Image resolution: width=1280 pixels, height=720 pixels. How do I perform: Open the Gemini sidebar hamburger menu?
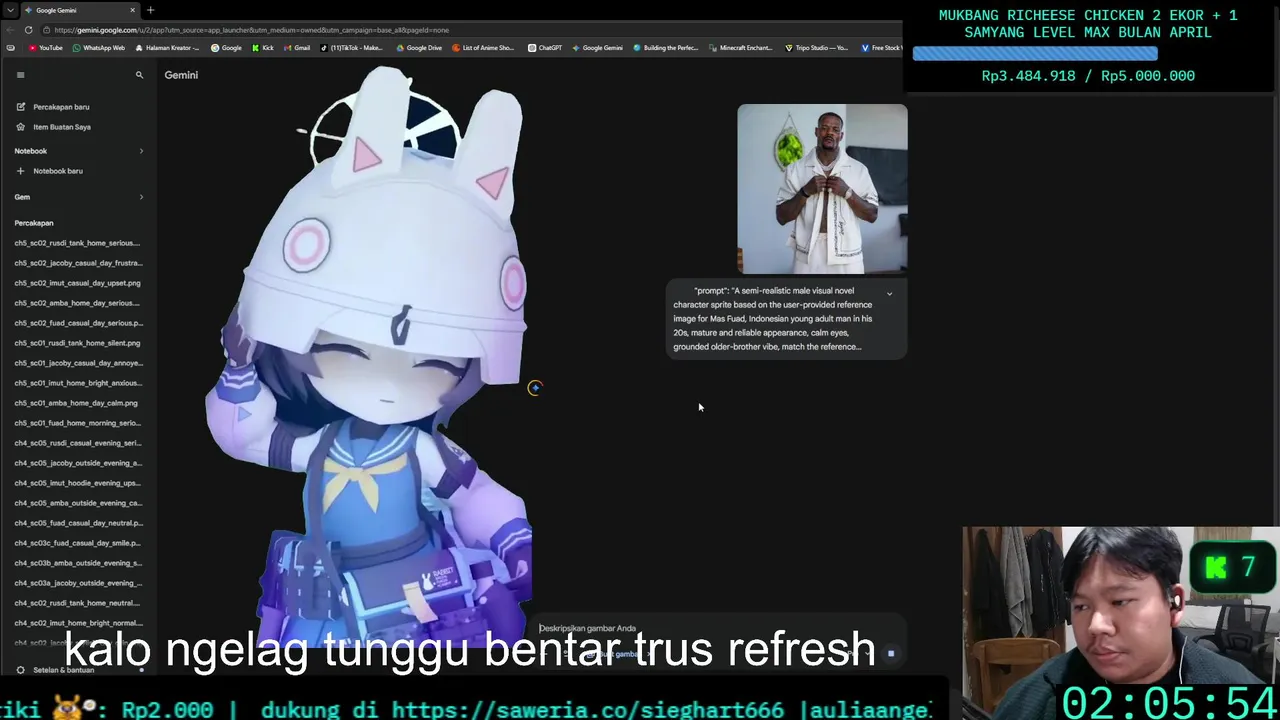(20, 75)
